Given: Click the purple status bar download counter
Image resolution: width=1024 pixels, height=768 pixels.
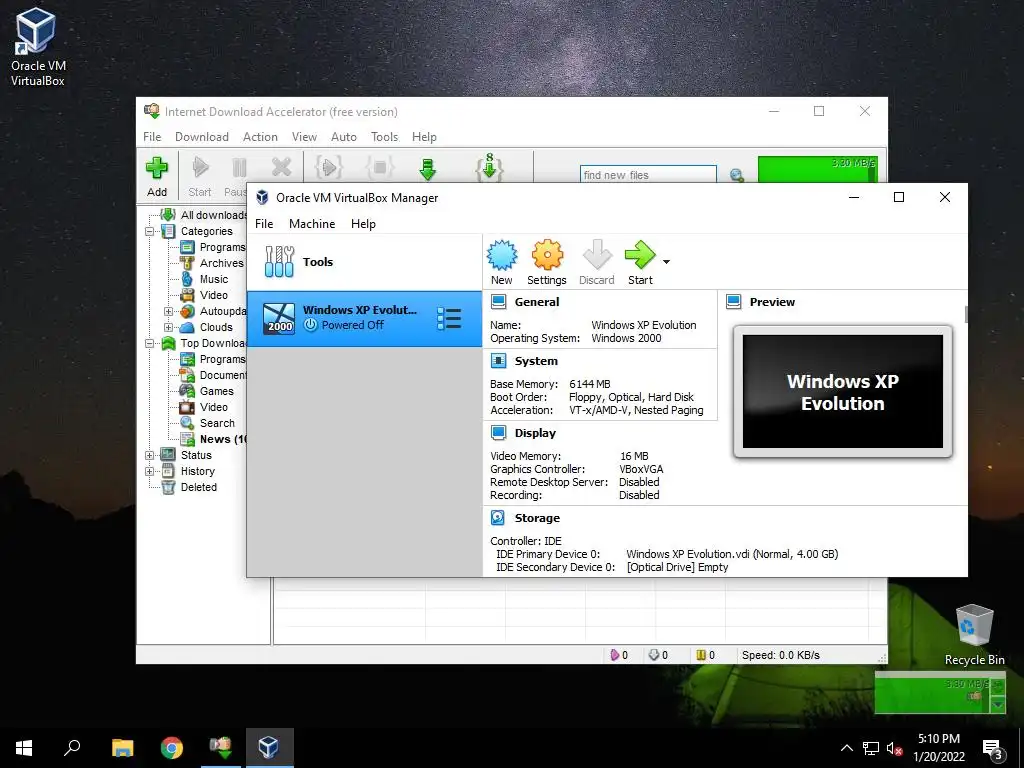Looking at the screenshot, I should pos(618,654).
